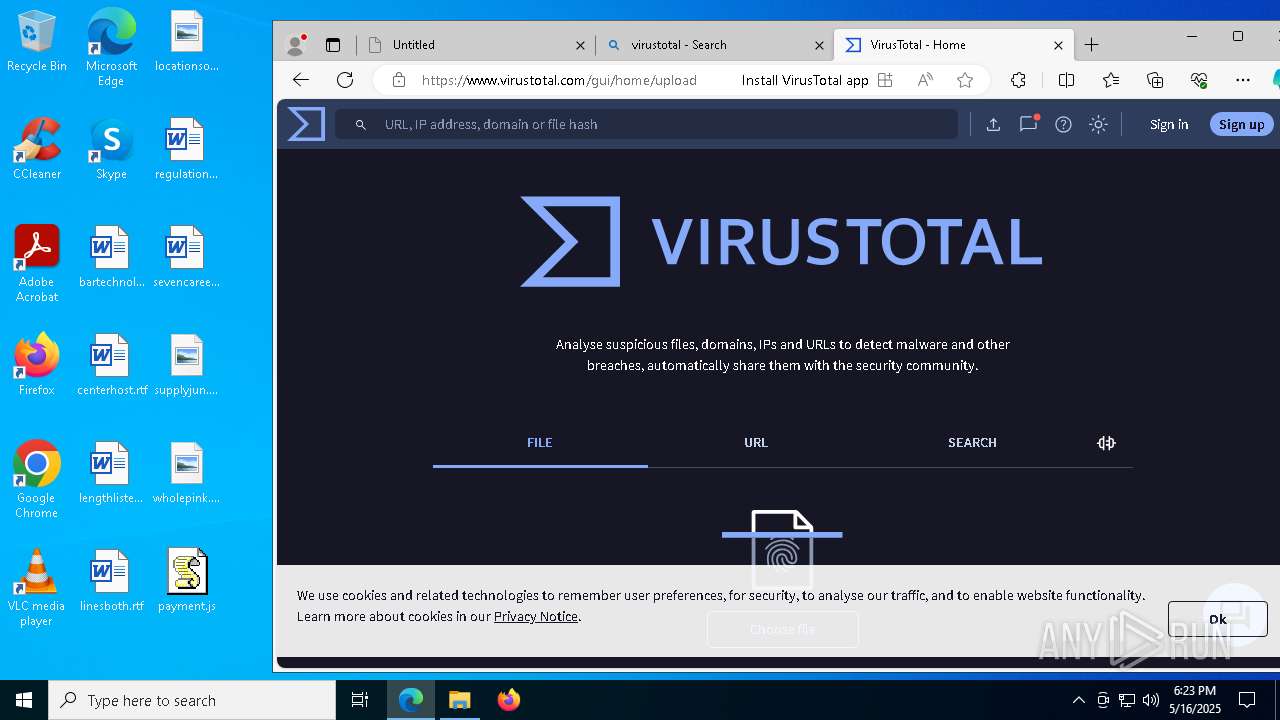
Task: Toggle Edge split screen icon
Action: point(1066,80)
